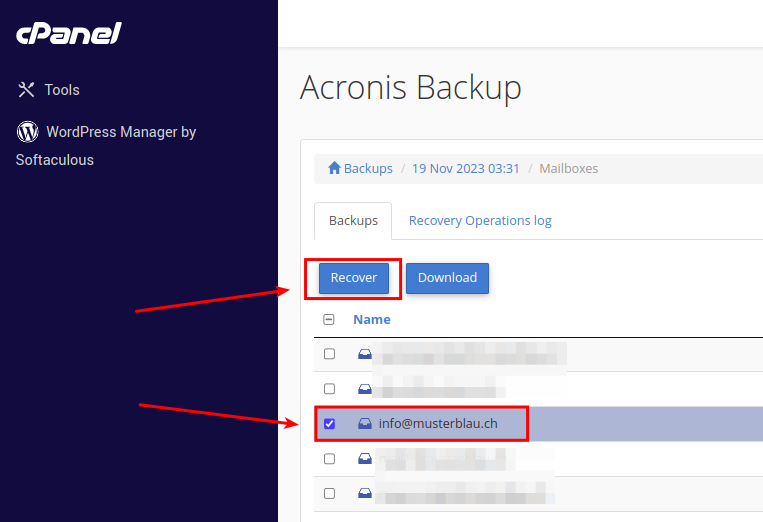763x522 pixels.
Task: Open the 19 Nov 2023 03:31 breadcrumb
Action: click(466, 168)
